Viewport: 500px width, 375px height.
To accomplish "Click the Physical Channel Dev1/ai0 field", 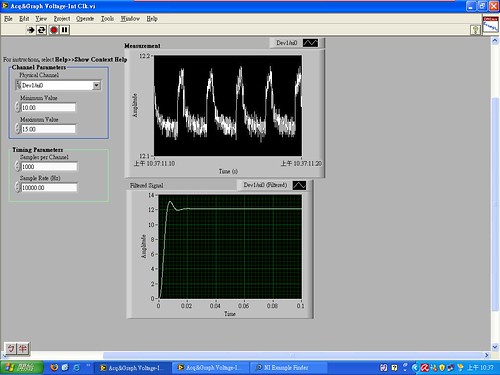I will [57, 85].
